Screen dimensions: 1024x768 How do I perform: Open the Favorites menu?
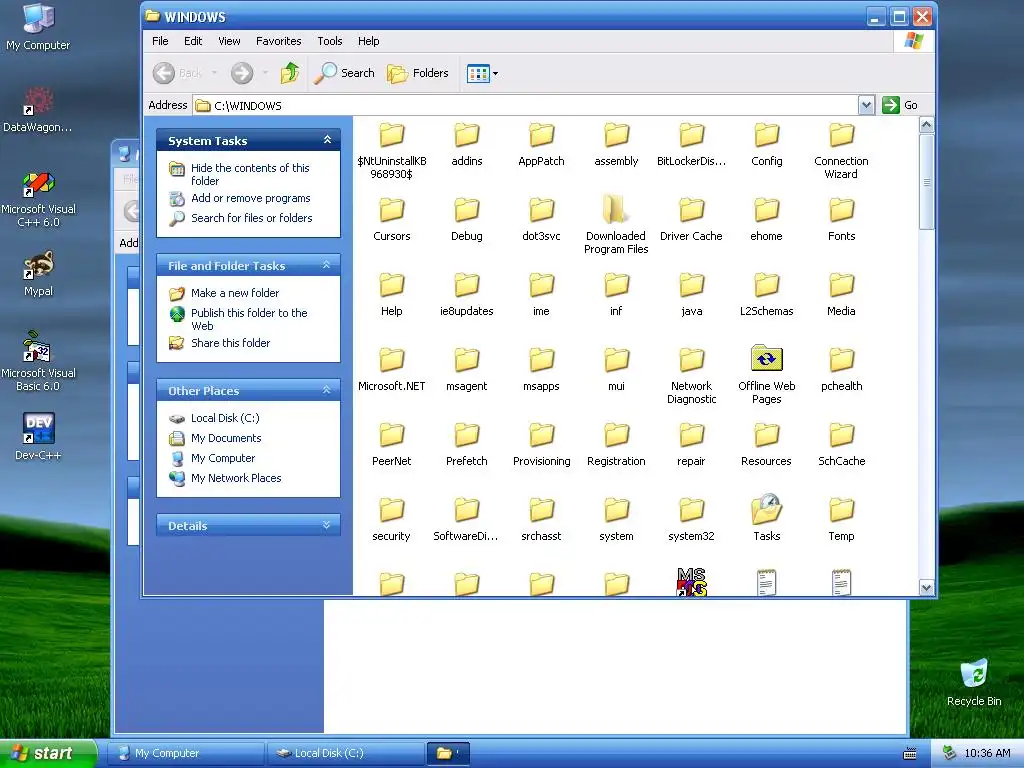[279, 41]
